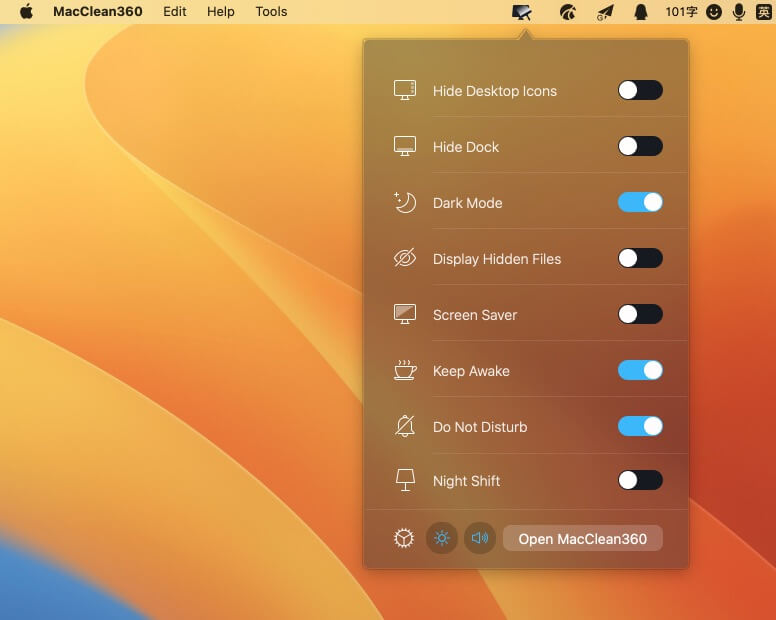Click the Hide Desktop Icons monitor icon
The width and height of the screenshot is (776, 620).
405,91
